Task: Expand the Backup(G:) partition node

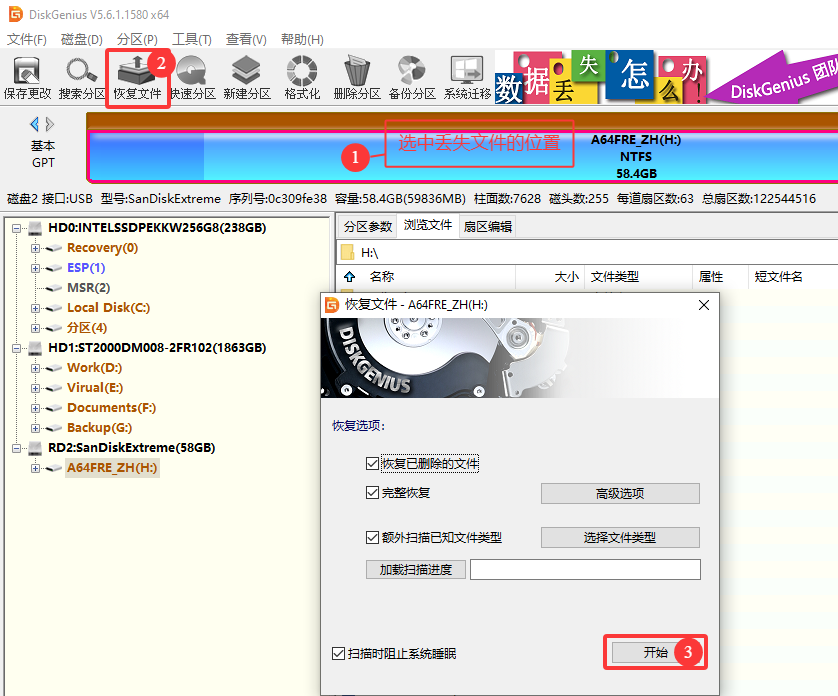Action: pos(35,428)
